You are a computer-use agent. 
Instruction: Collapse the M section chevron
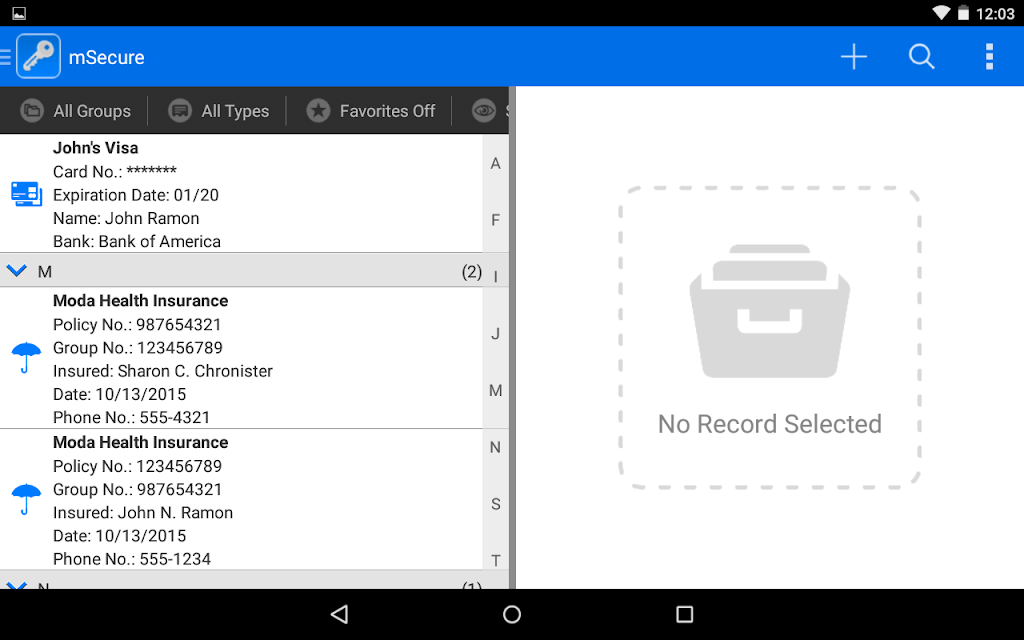coord(17,270)
